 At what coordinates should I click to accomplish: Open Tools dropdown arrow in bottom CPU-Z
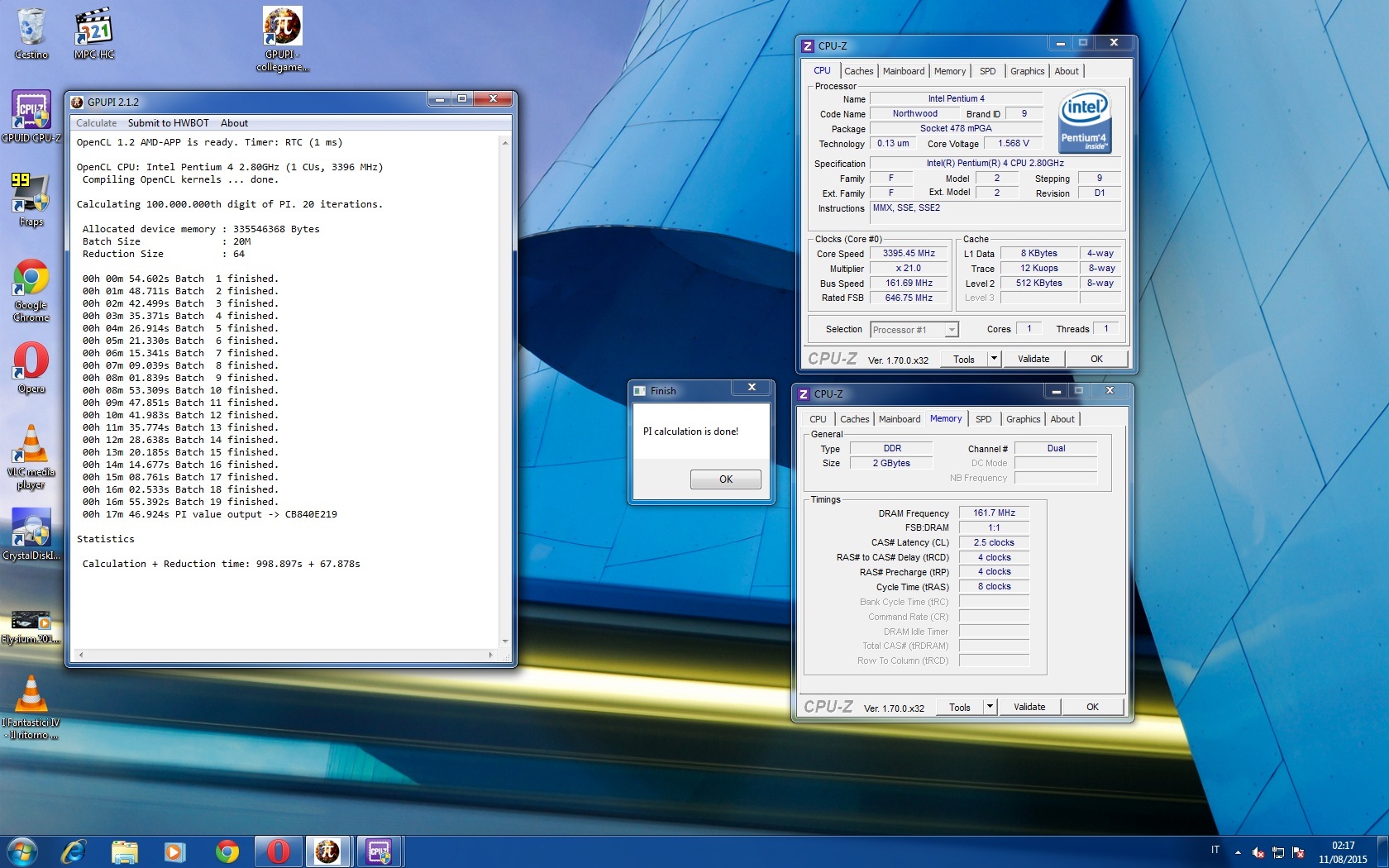pyautogui.click(x=990, y=707)
